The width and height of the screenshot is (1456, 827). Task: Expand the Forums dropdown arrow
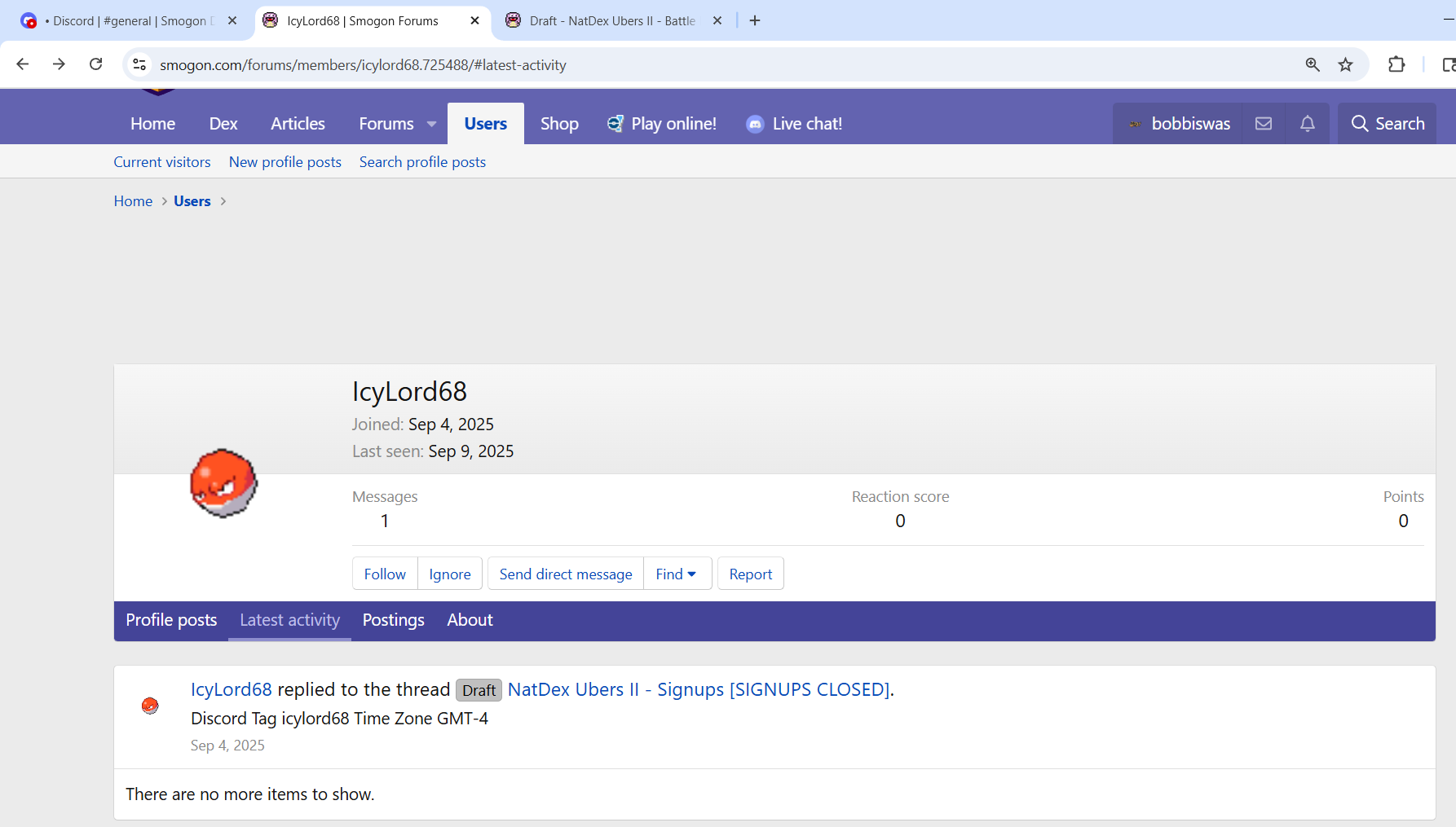click(x=431, y=124)
